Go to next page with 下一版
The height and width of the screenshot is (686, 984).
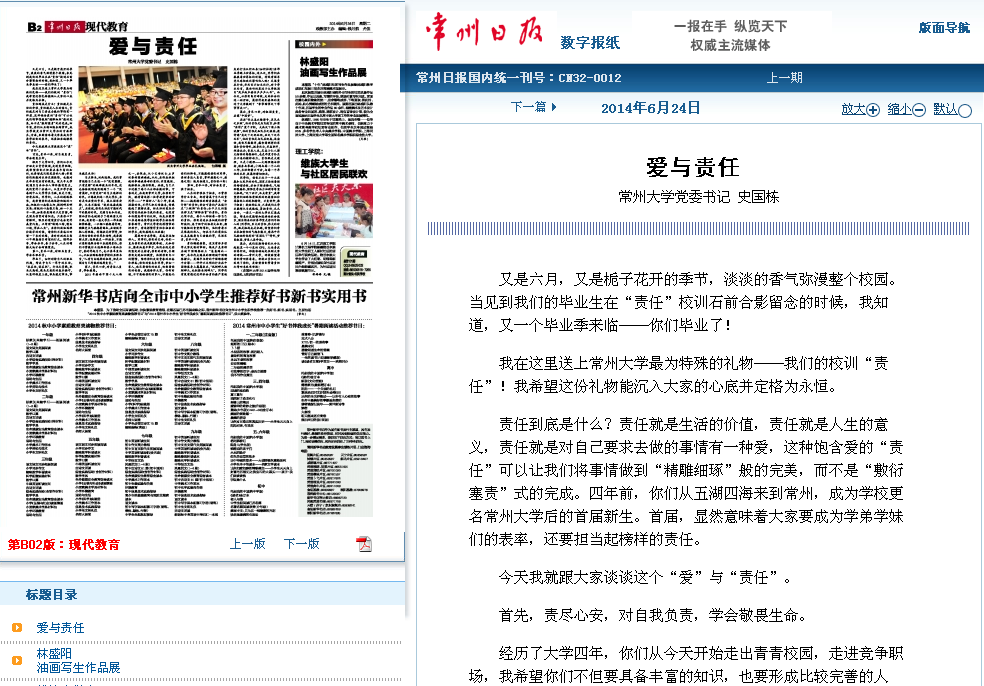coord(301,544)
